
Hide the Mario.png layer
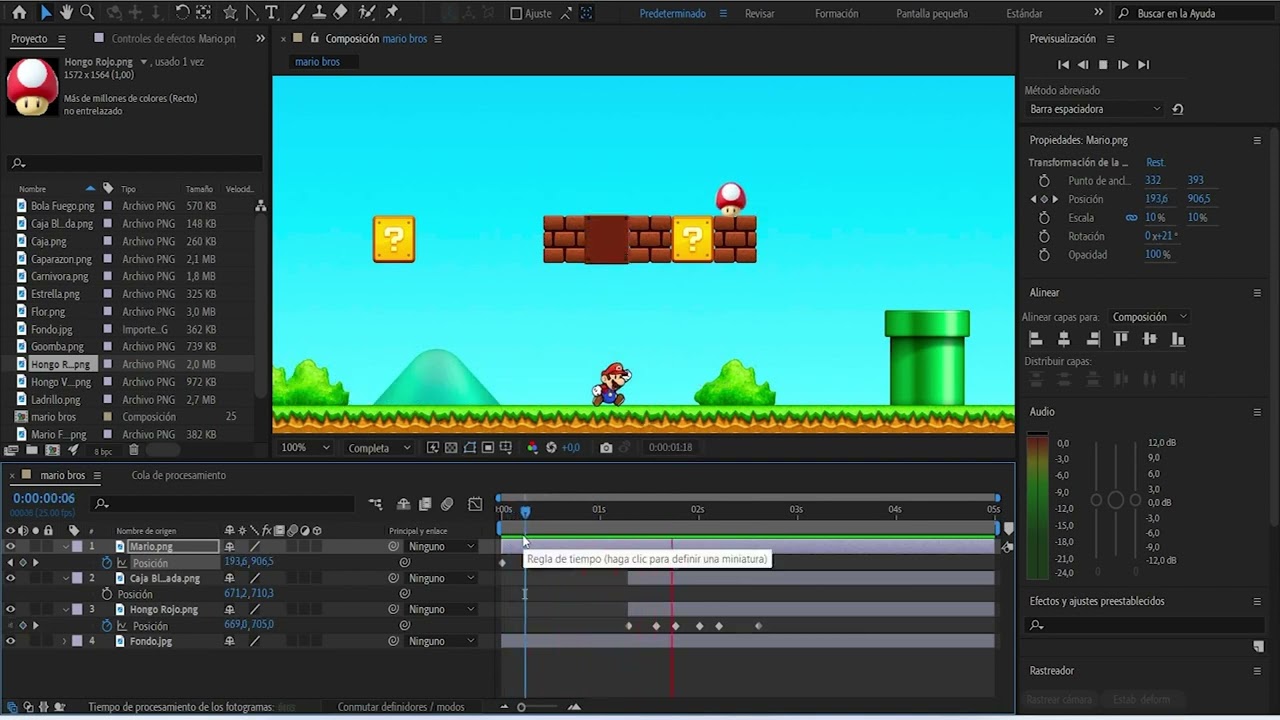pos(11,547)
